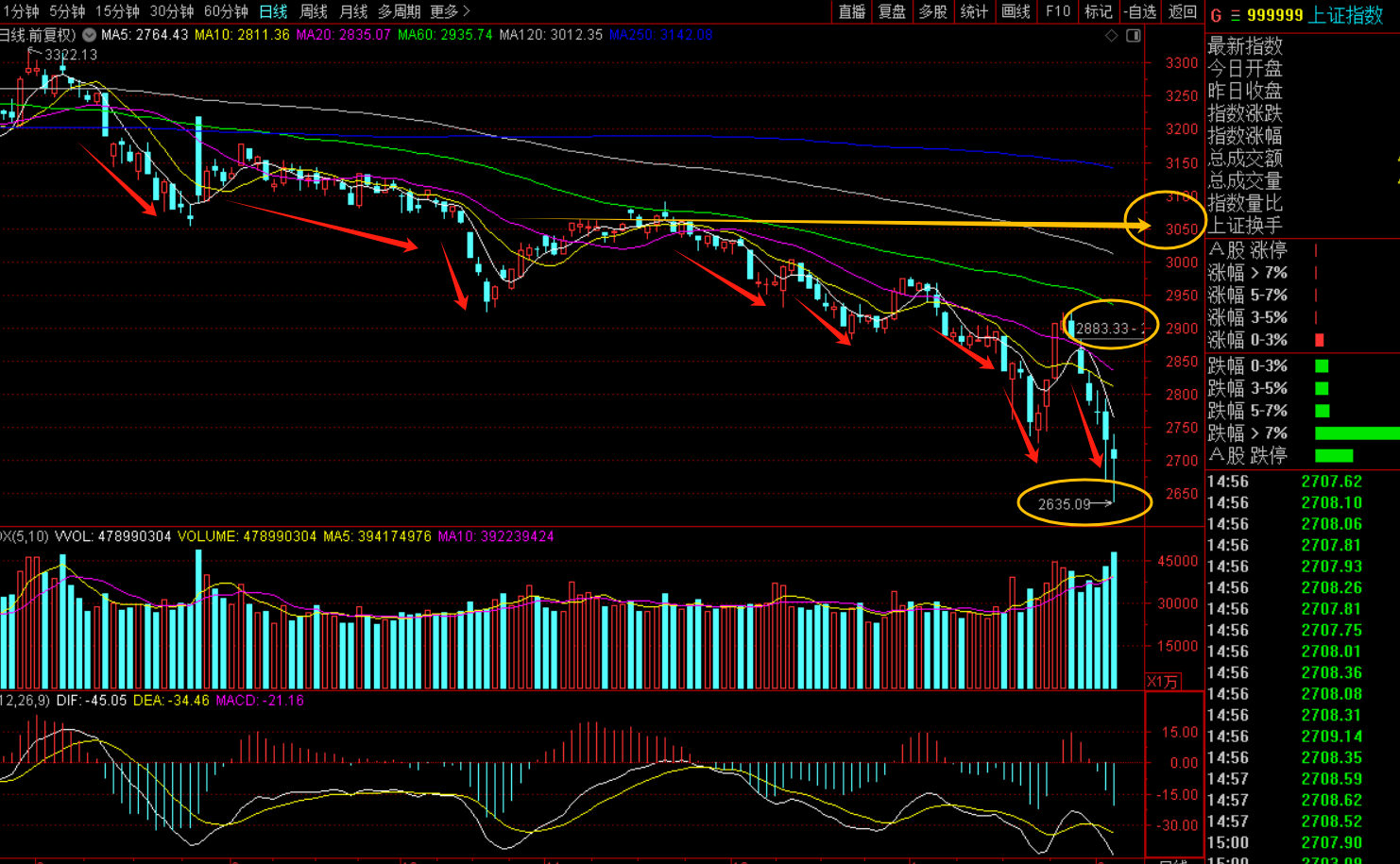Click the 指数涨跌 row label

point(1245,113)
